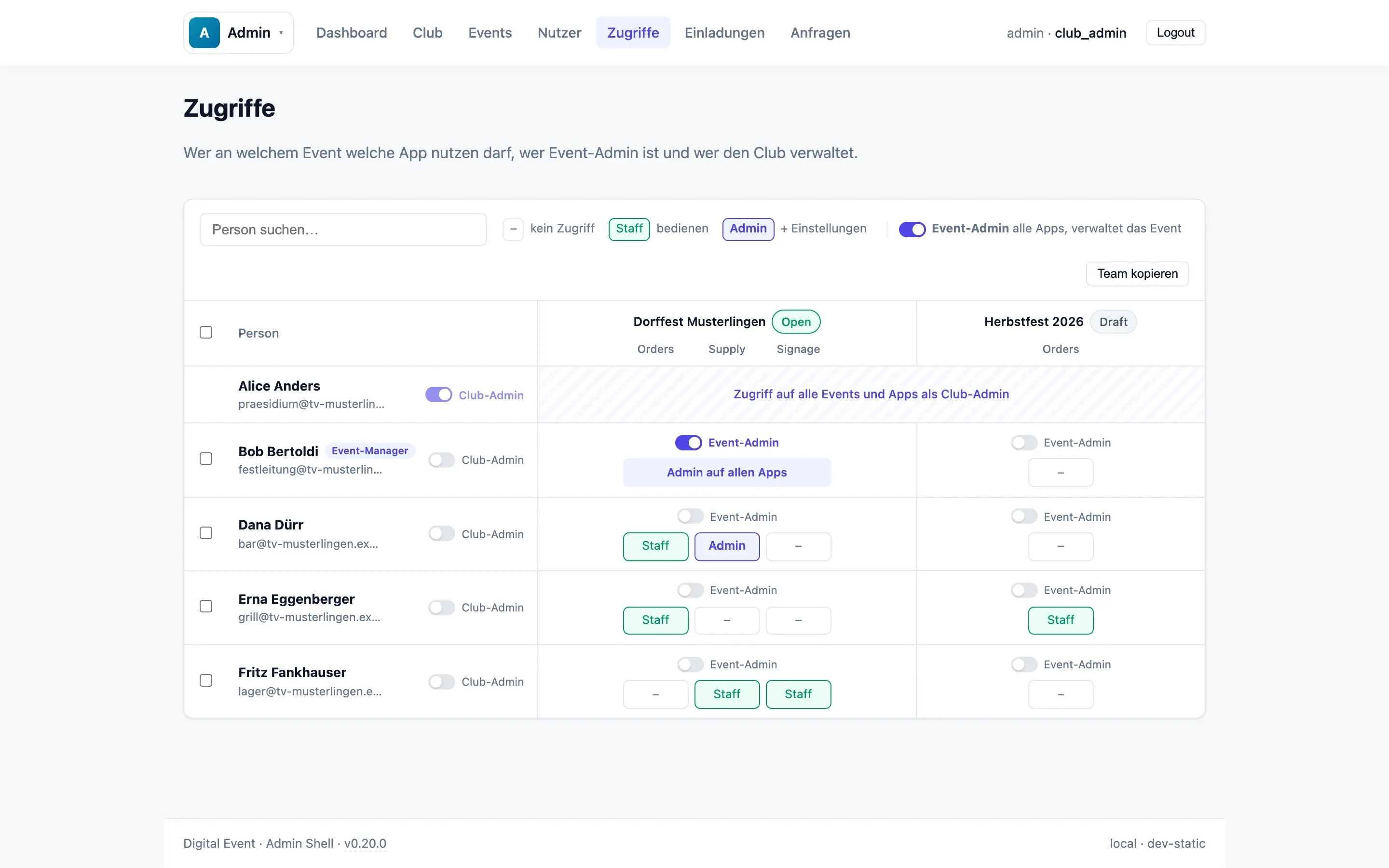Click Fritz Fankhauser's Signage Staff cell
This screenshot has height=868, width=1389.
[798, 694]
